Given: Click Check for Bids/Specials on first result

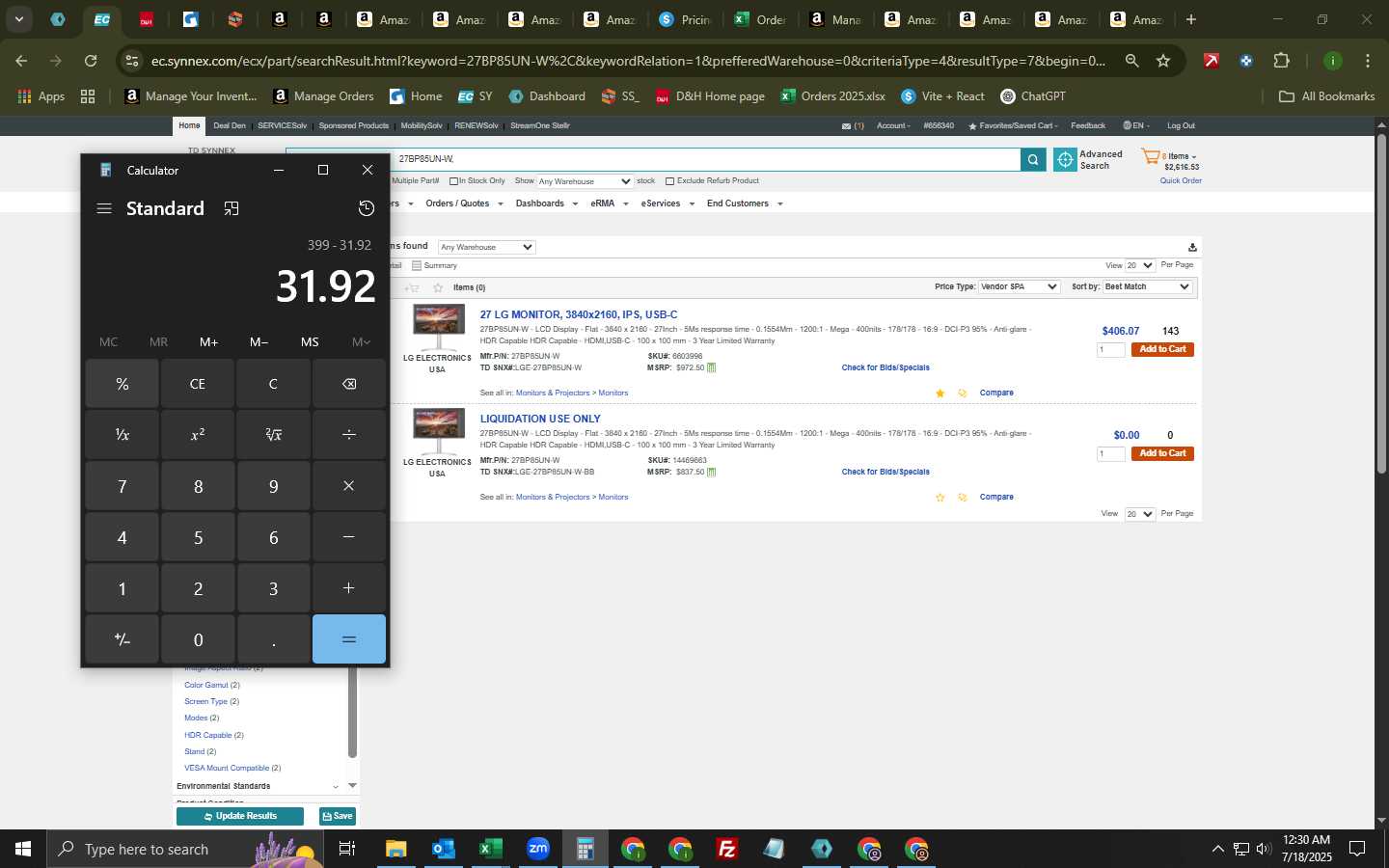Looking at the screenshot, I should (x=885, y=367).
